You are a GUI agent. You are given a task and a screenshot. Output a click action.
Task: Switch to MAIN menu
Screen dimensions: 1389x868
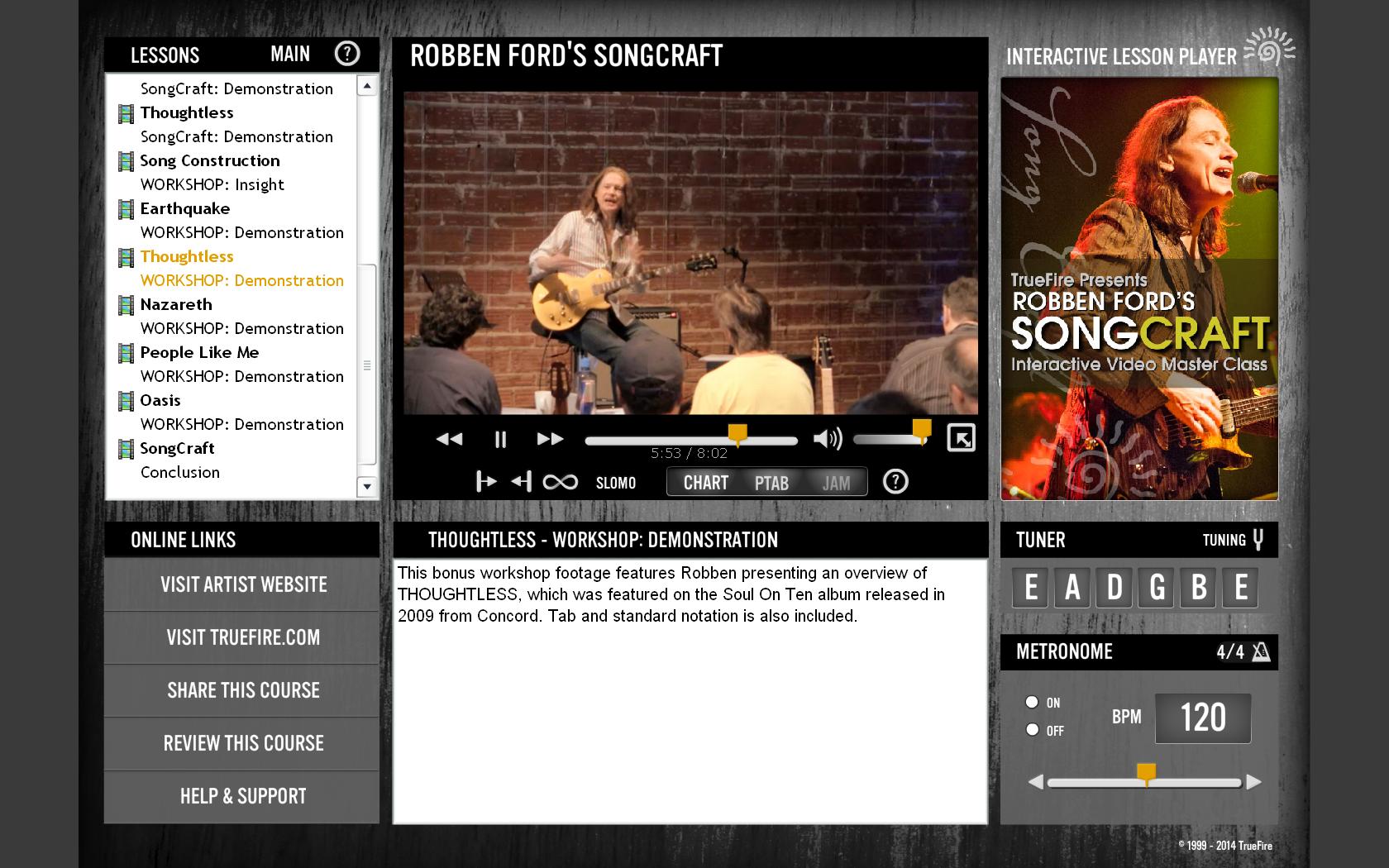(290, 55)
